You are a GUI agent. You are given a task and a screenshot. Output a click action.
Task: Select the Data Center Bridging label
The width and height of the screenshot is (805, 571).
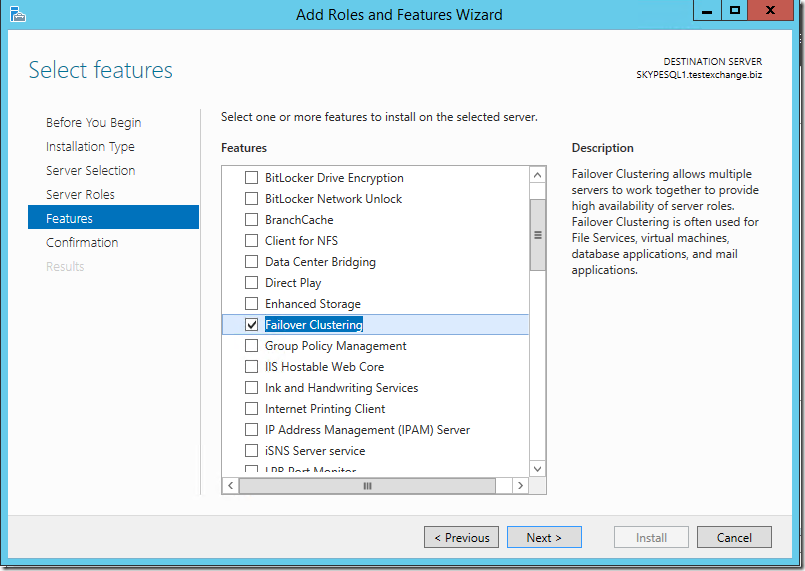(x=320, y=262)
